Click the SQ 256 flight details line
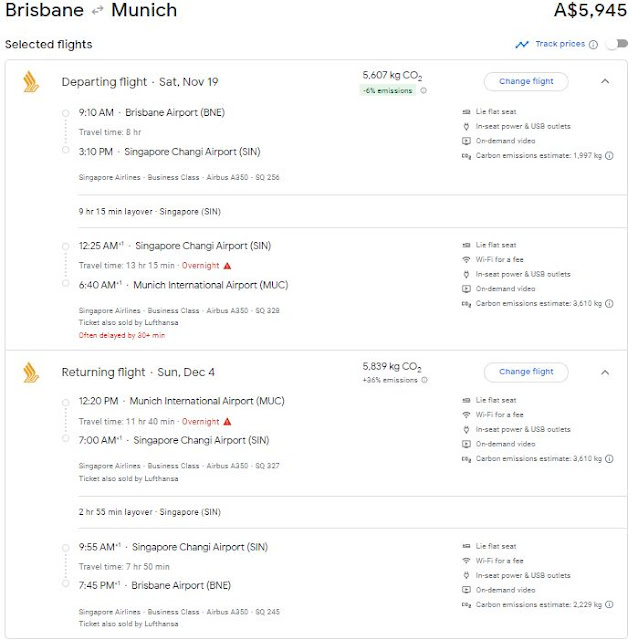The height and width of the screenshot is (640, 638). pos(179,178)
